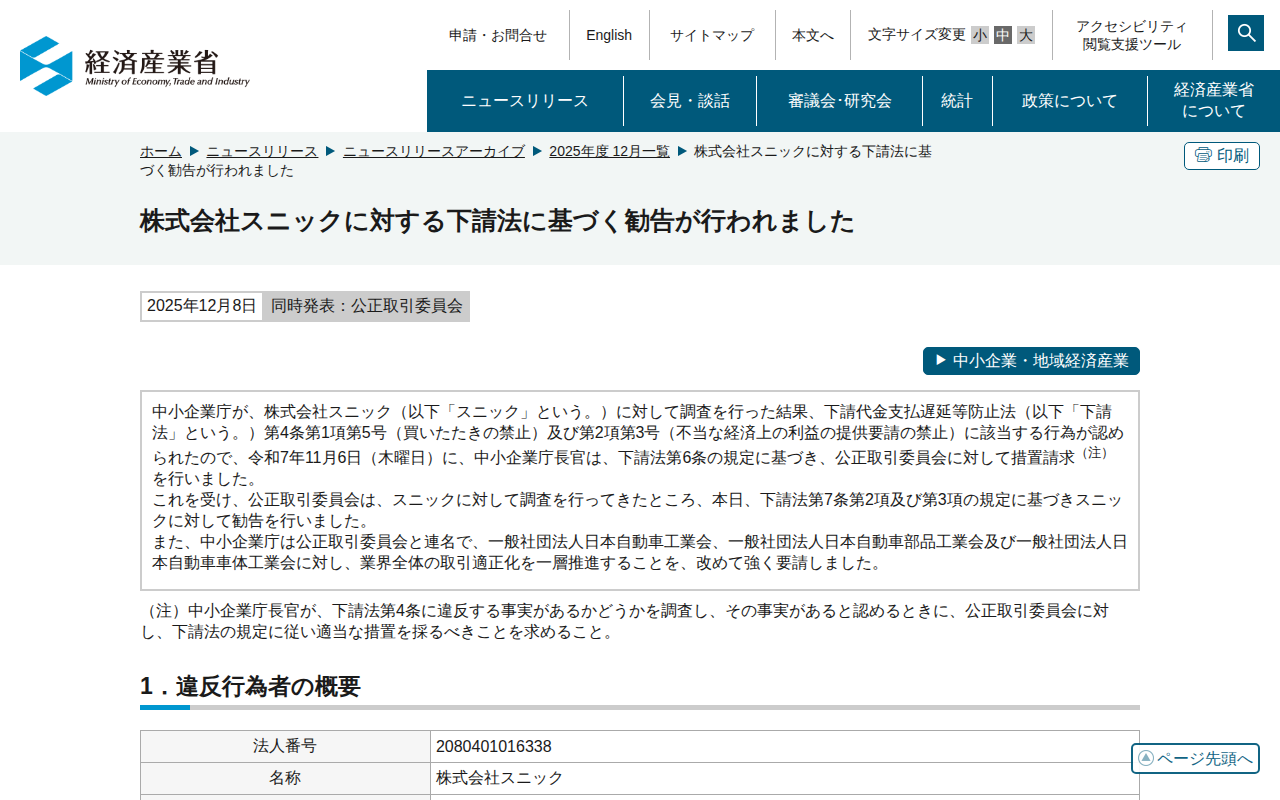Click the 文字サイズ変更 label

point(917,35)
